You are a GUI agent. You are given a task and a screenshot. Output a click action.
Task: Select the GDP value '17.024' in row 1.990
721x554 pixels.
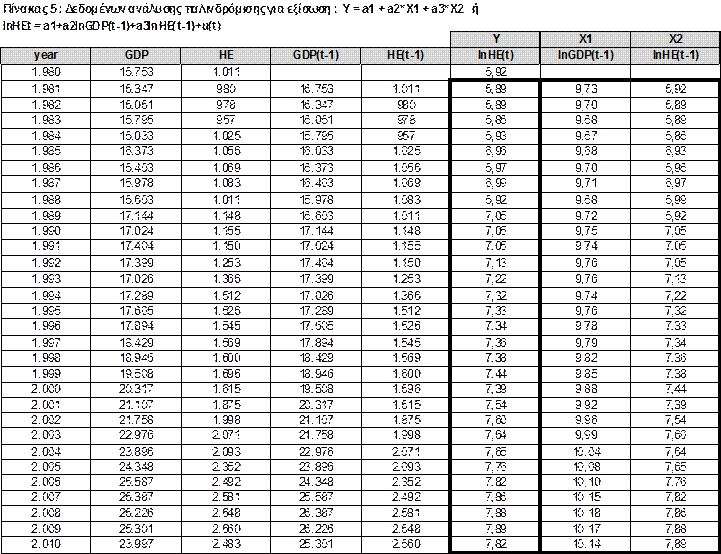(136, 231)
